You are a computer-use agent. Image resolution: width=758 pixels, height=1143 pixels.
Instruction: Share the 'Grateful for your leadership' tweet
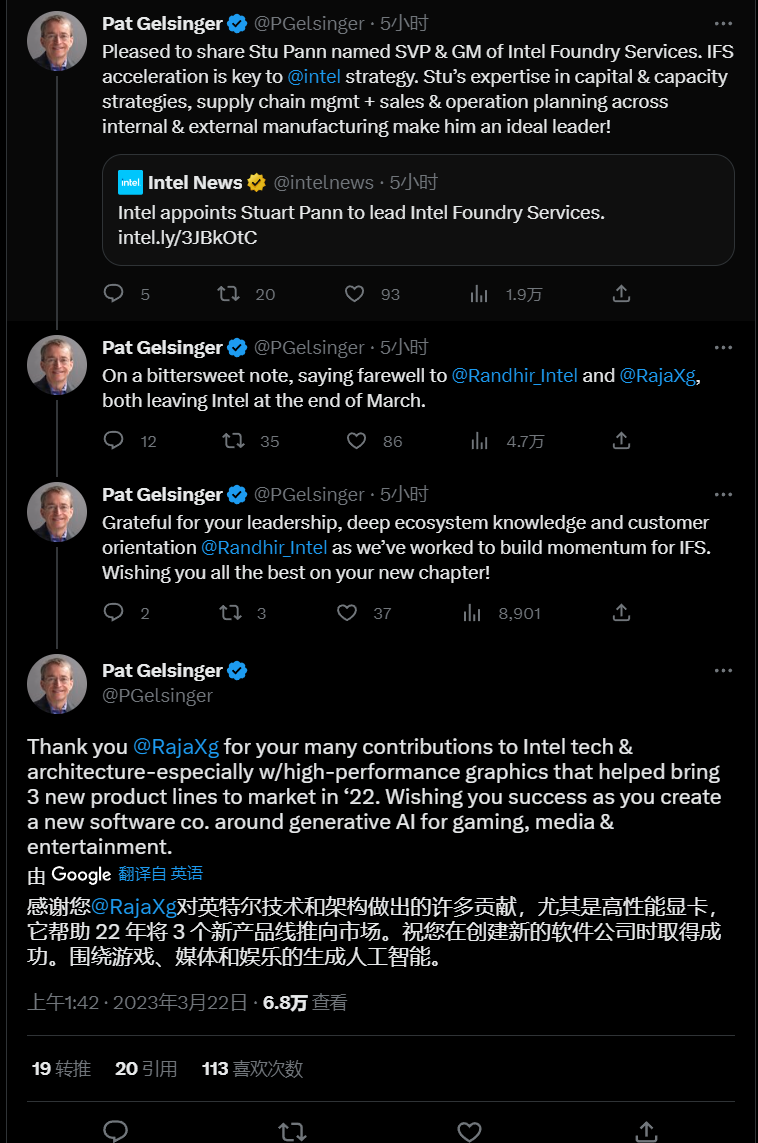[x=621, y=613]
